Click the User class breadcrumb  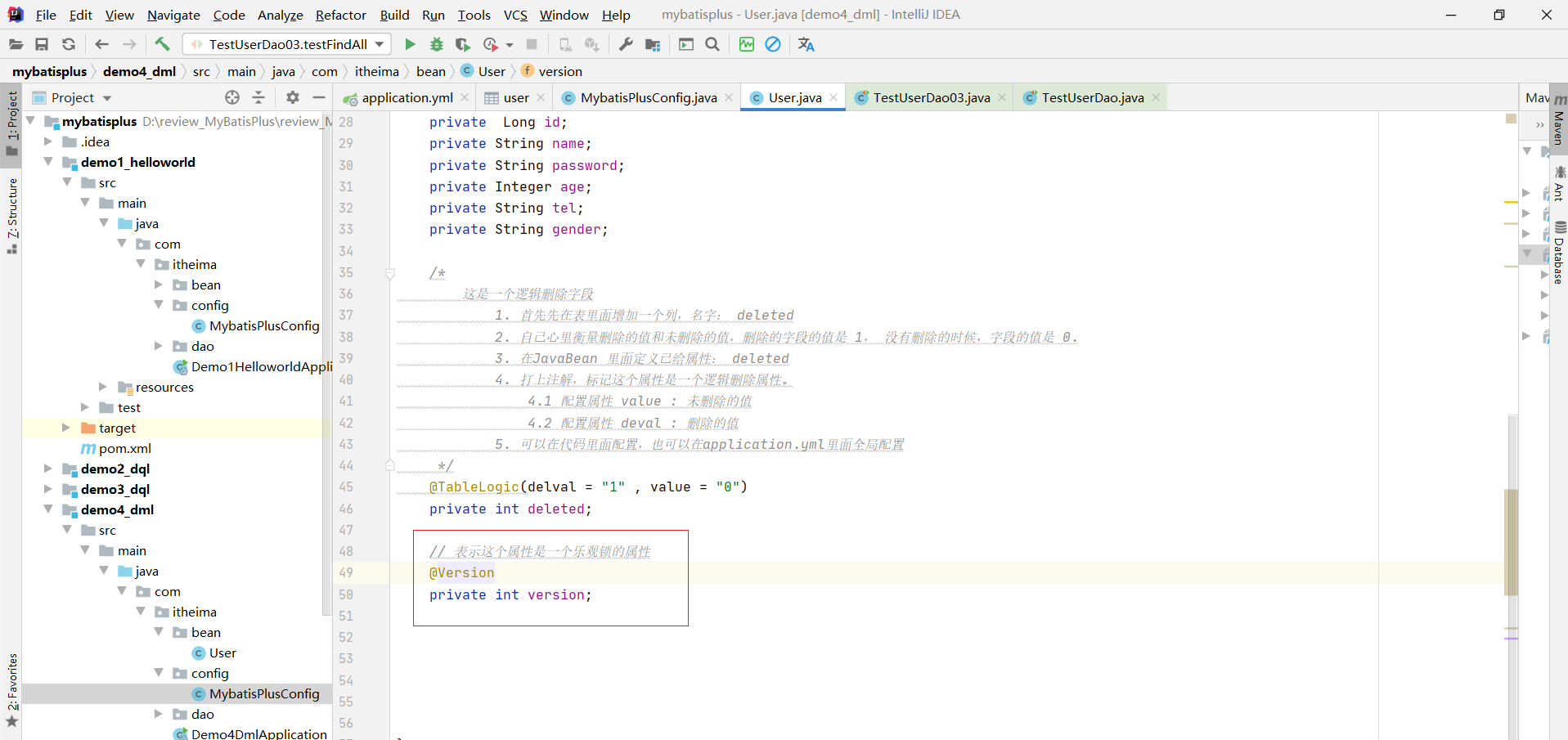point(483,71)
